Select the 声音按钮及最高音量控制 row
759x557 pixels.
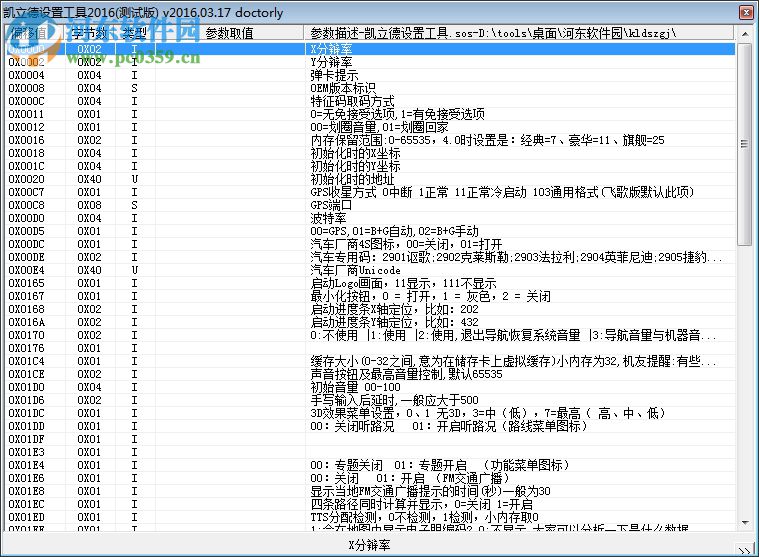tap(371, 374)
